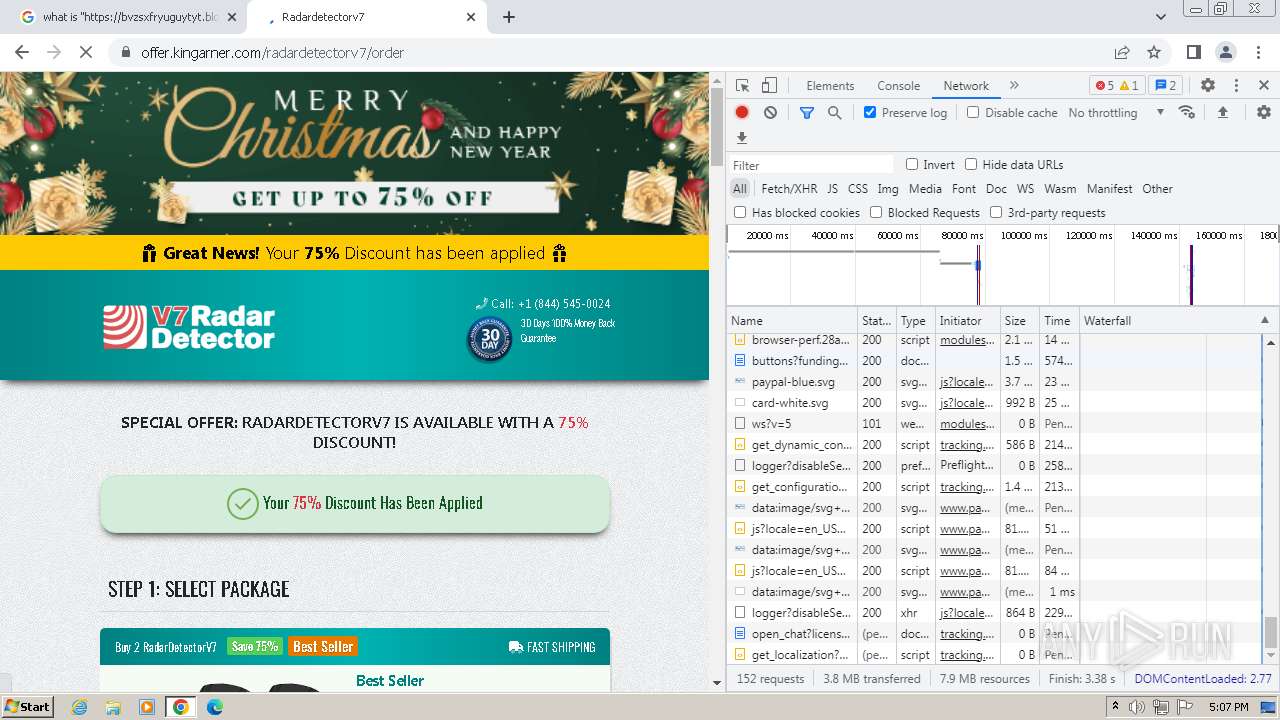Click the address bar URL
The height and width of the screenshot is (720, 1280).
273,52
